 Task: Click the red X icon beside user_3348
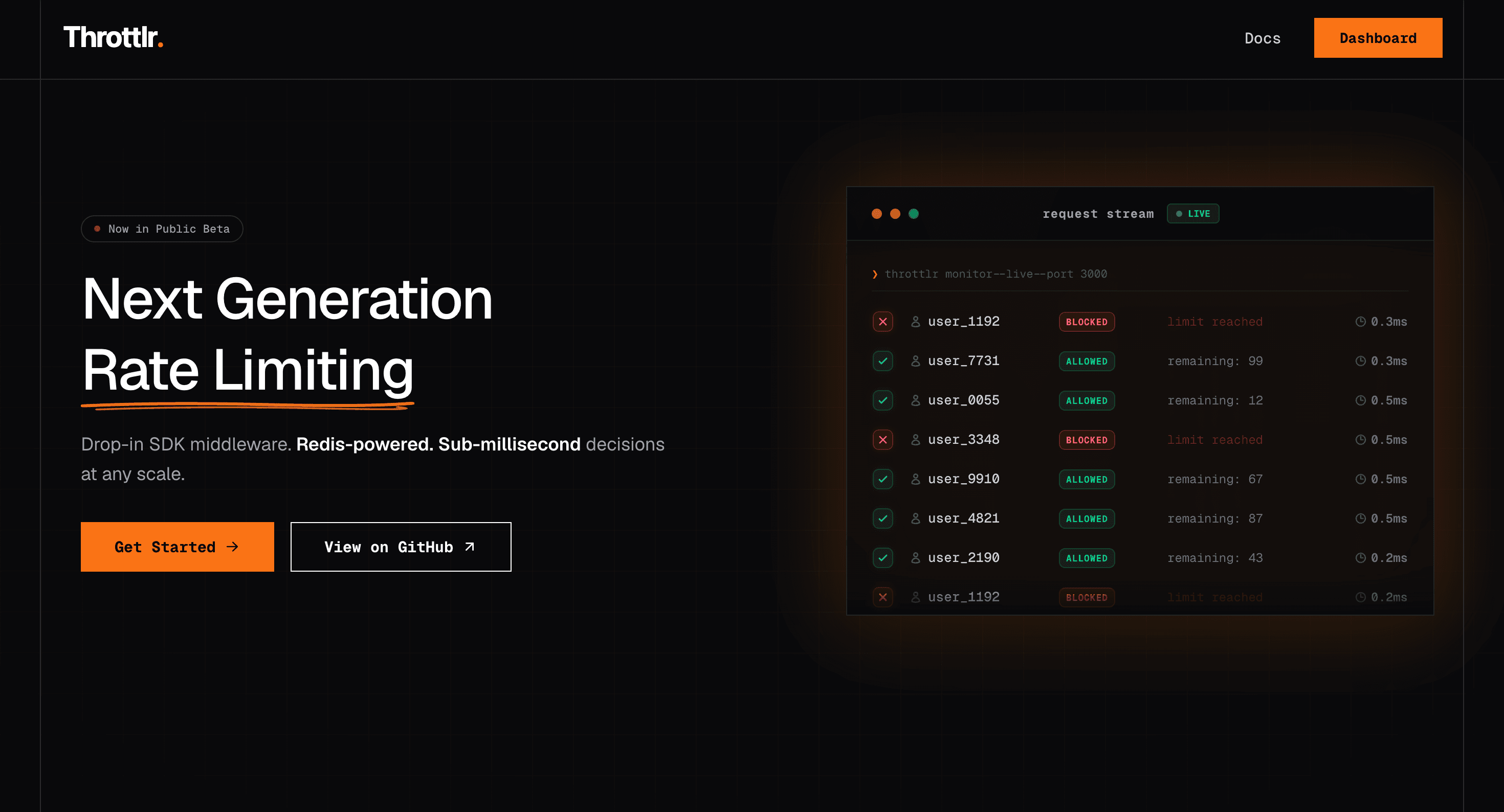(883, 440)
